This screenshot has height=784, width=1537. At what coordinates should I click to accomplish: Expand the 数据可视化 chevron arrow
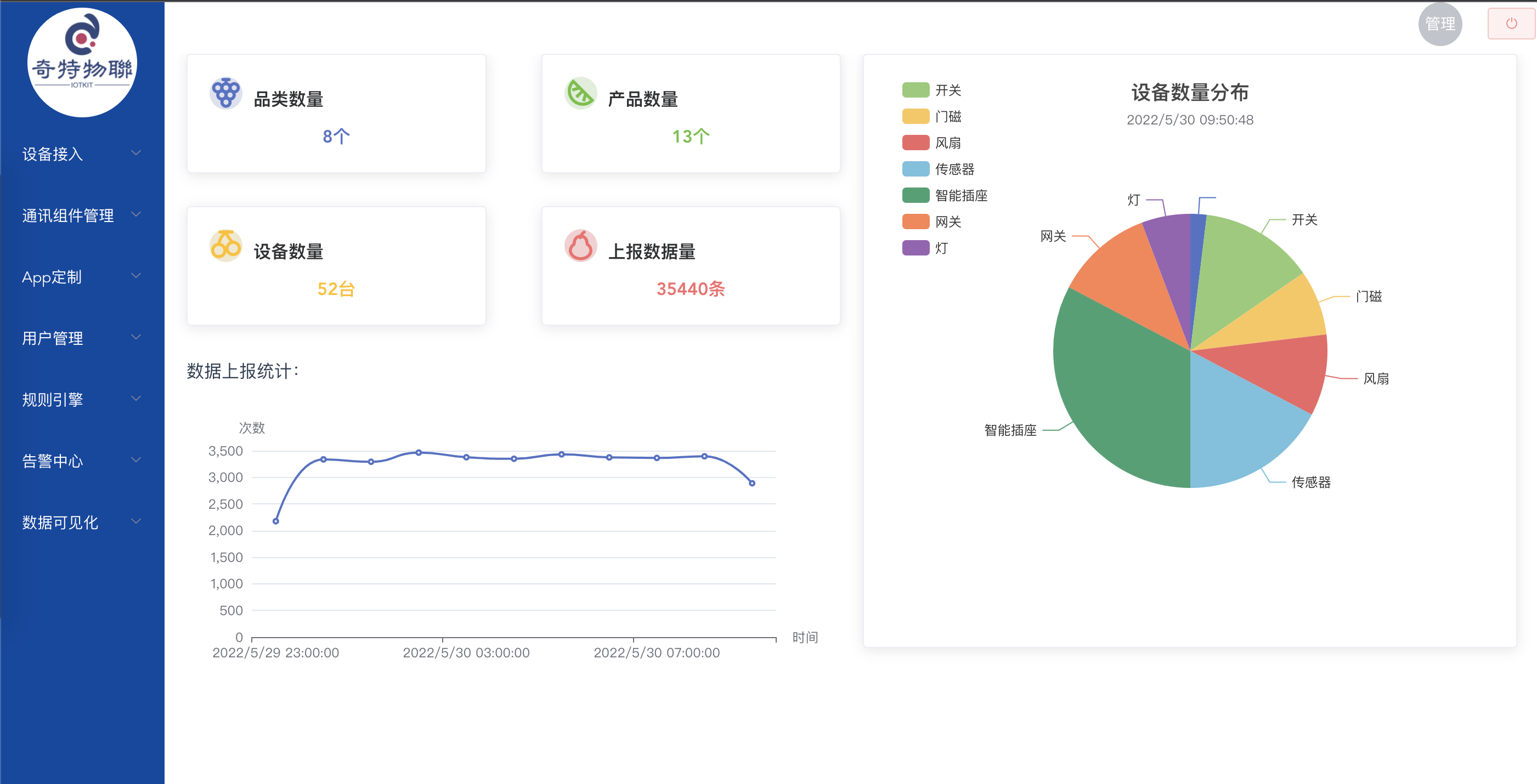[136, 522]
